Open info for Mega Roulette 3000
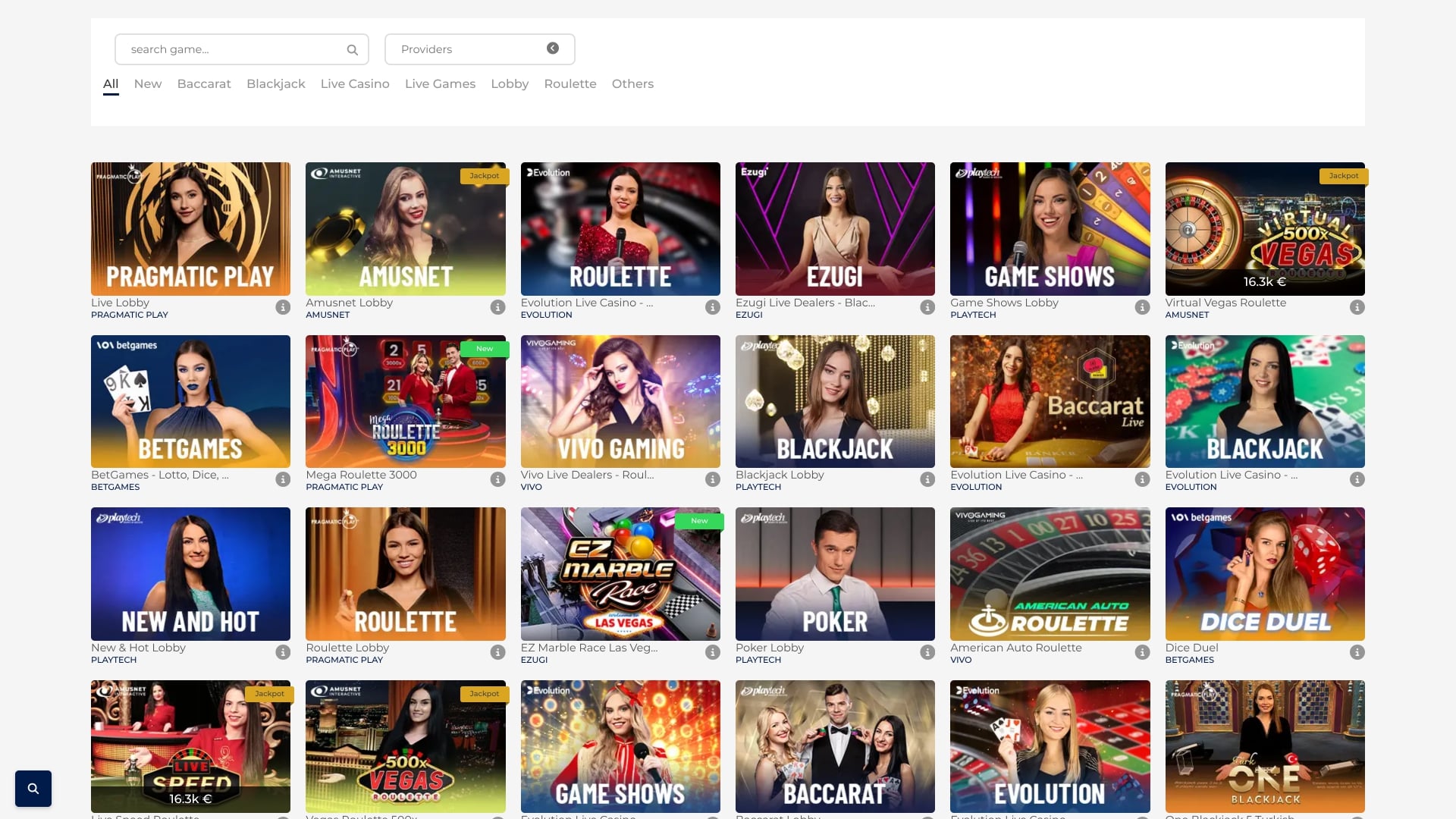The height and width of the screenshot is (819, 1456). pos(497,480)
